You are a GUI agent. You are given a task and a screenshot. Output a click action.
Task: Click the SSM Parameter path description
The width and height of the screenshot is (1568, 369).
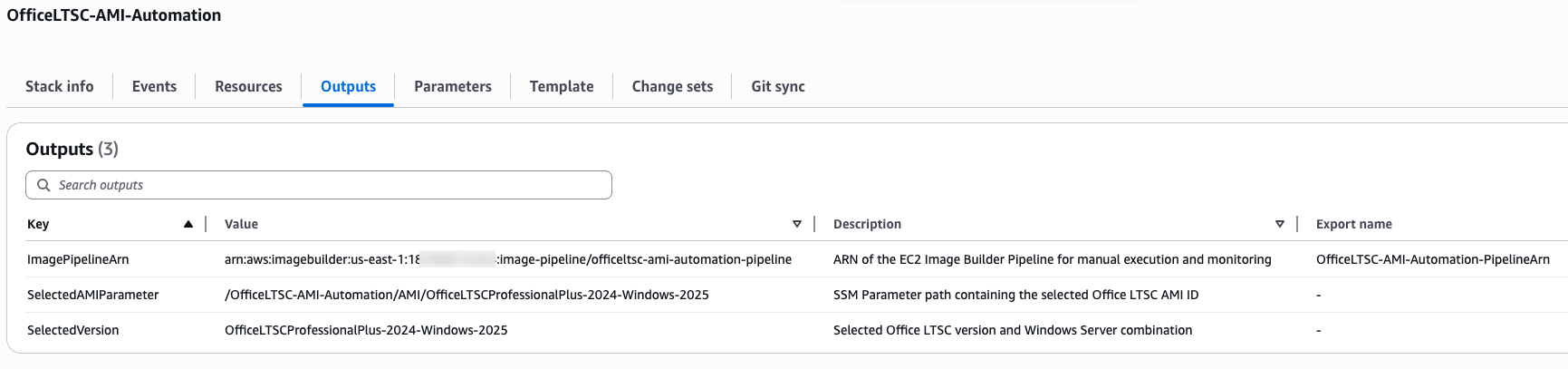(x=1015, y=295)
